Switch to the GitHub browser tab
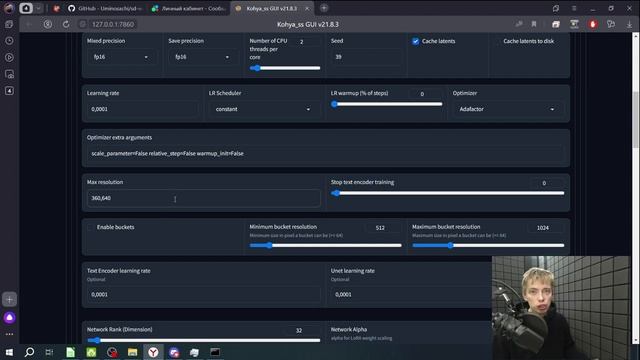The height and width of the screenshot is (360, 640). point(105,8)
